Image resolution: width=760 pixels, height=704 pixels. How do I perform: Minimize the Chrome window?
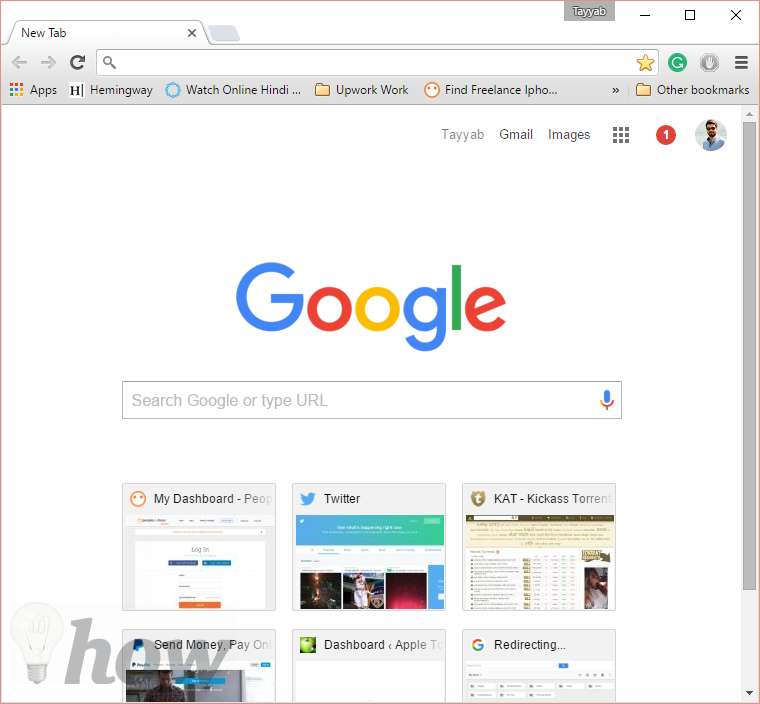[x=645, y=15]
